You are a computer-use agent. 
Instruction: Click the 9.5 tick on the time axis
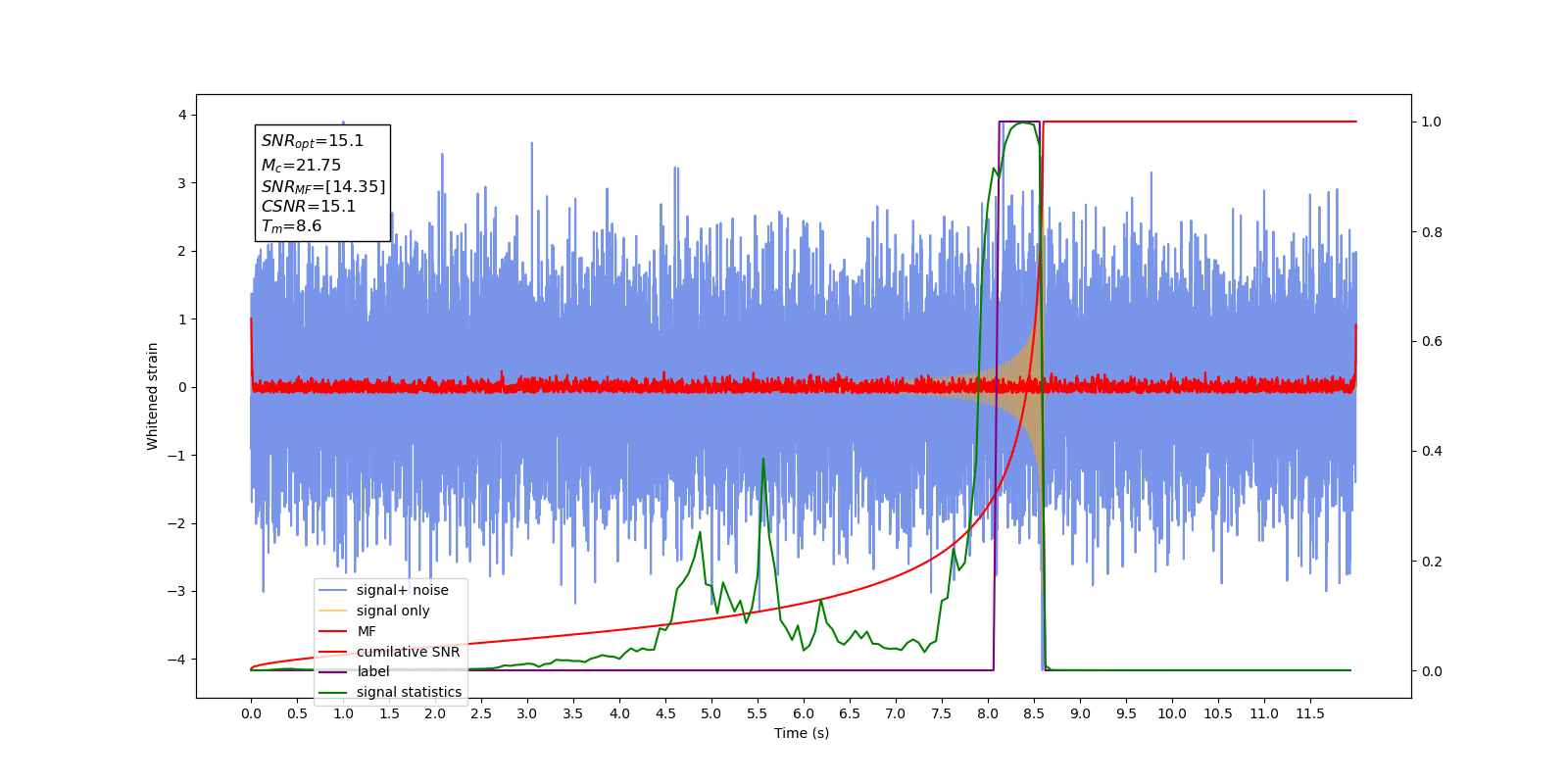tap(1126, 713)
